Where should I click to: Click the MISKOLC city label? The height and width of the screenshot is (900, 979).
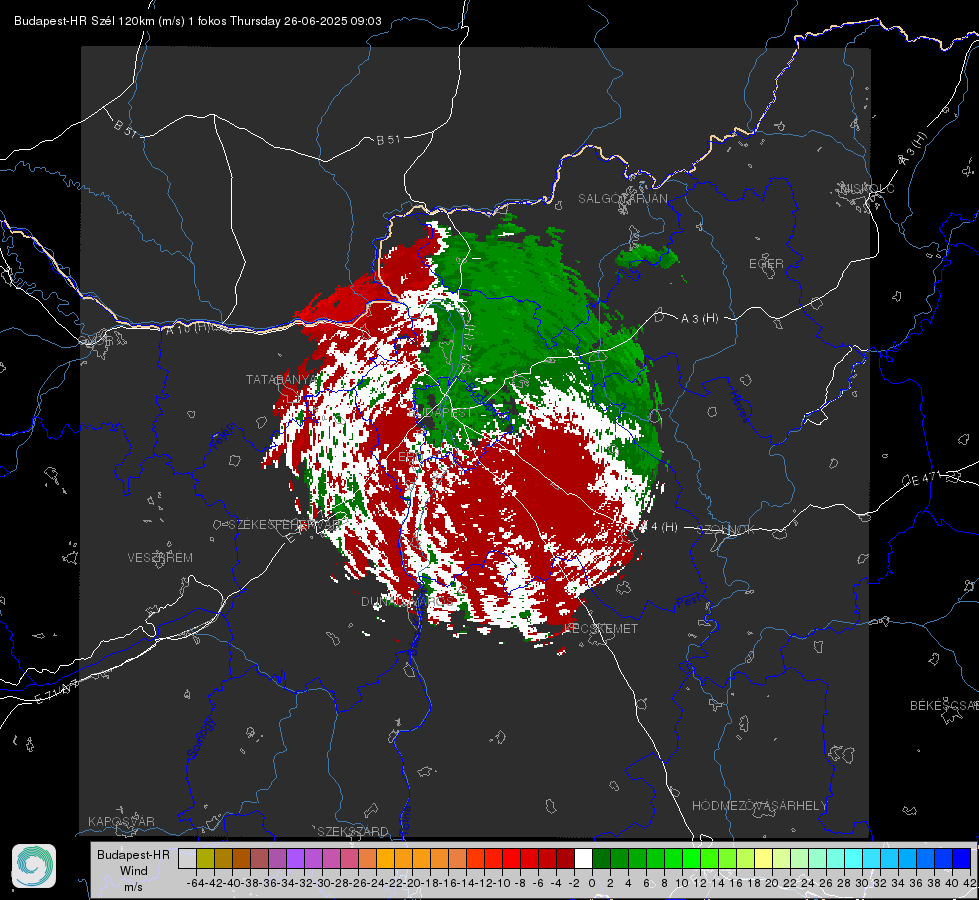click(x=867, y=188)
